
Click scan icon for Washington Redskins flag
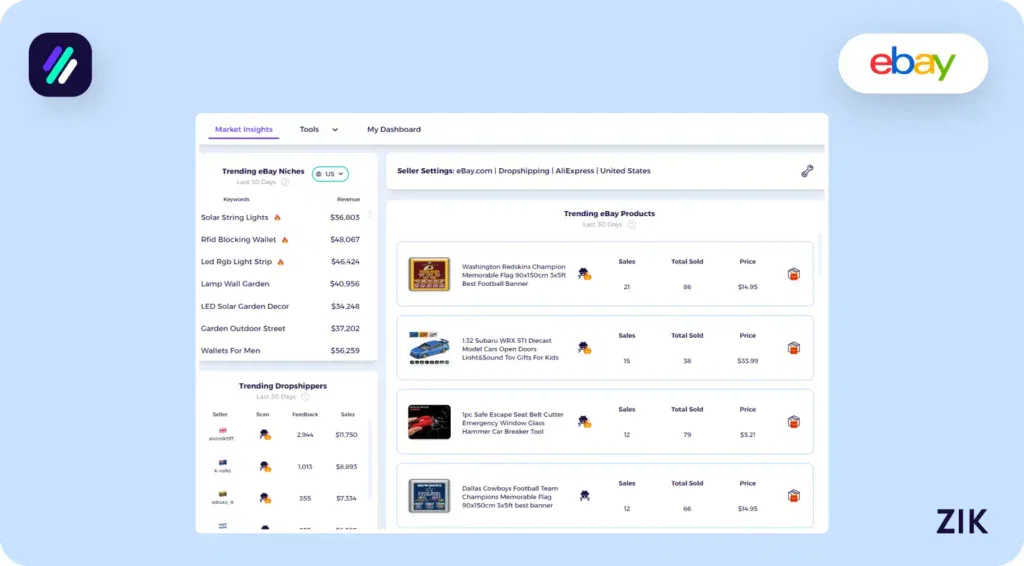pos(584,274)
